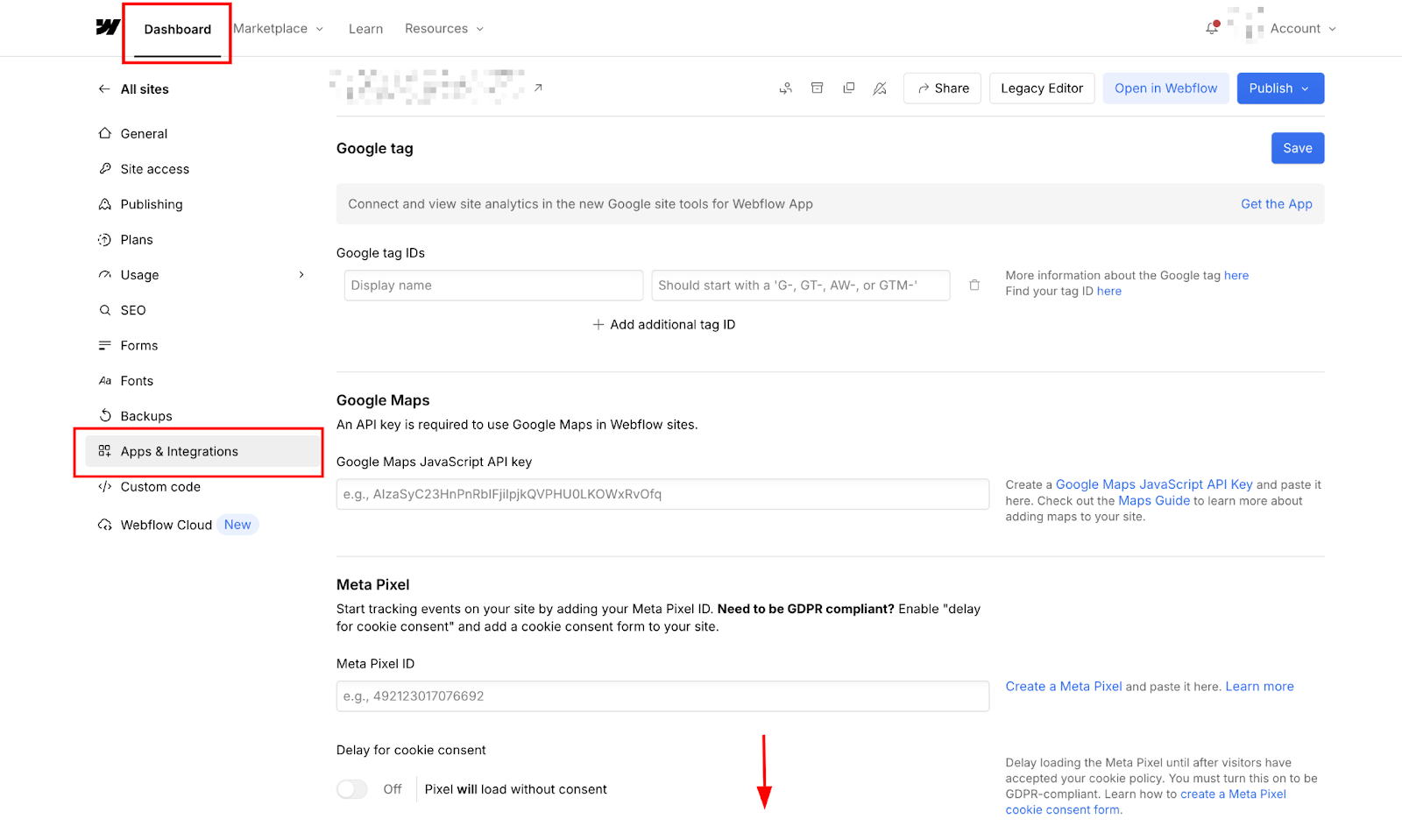Click the Usage gauge icon
Viewport: 1402px width, 840px height.
105,274
